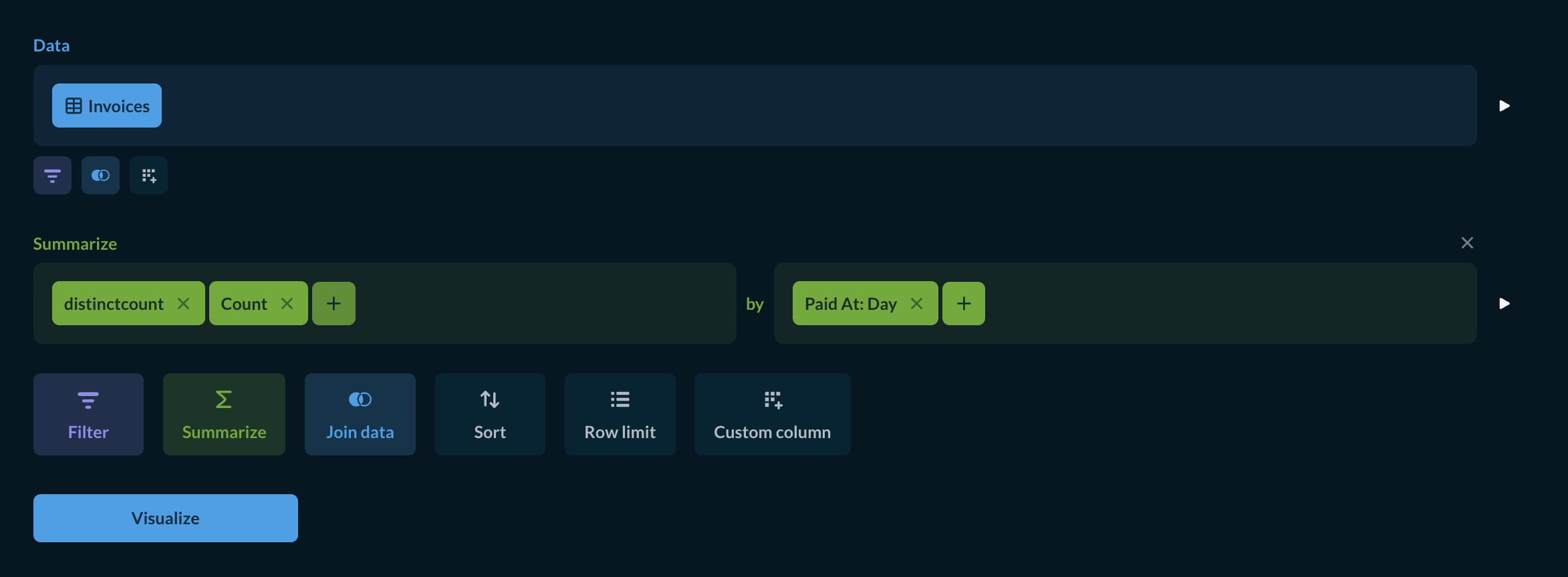Click the small filter icon under Data
Viewport: 1568px width, 577px height.
52,176
